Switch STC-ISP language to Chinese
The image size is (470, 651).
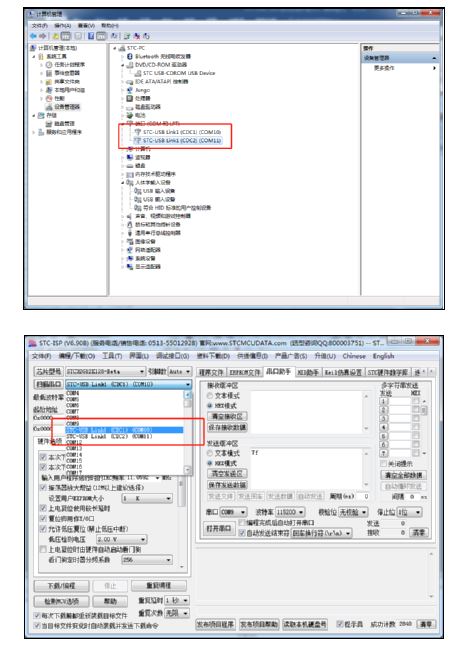coord(354,356)
